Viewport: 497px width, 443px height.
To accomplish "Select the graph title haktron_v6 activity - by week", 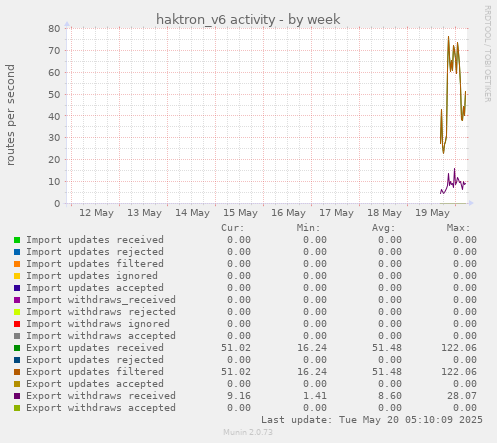I will [x=248, y=20].
